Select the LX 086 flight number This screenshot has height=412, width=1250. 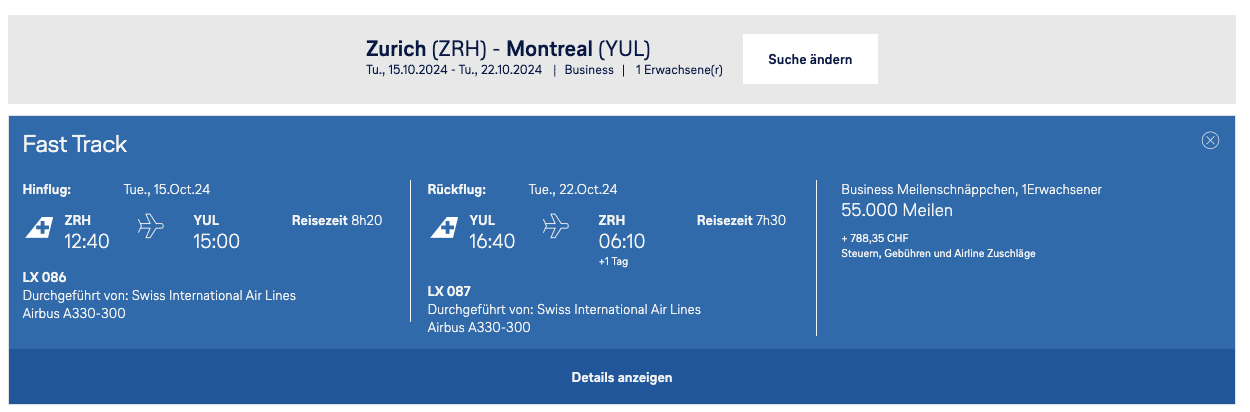44,277
